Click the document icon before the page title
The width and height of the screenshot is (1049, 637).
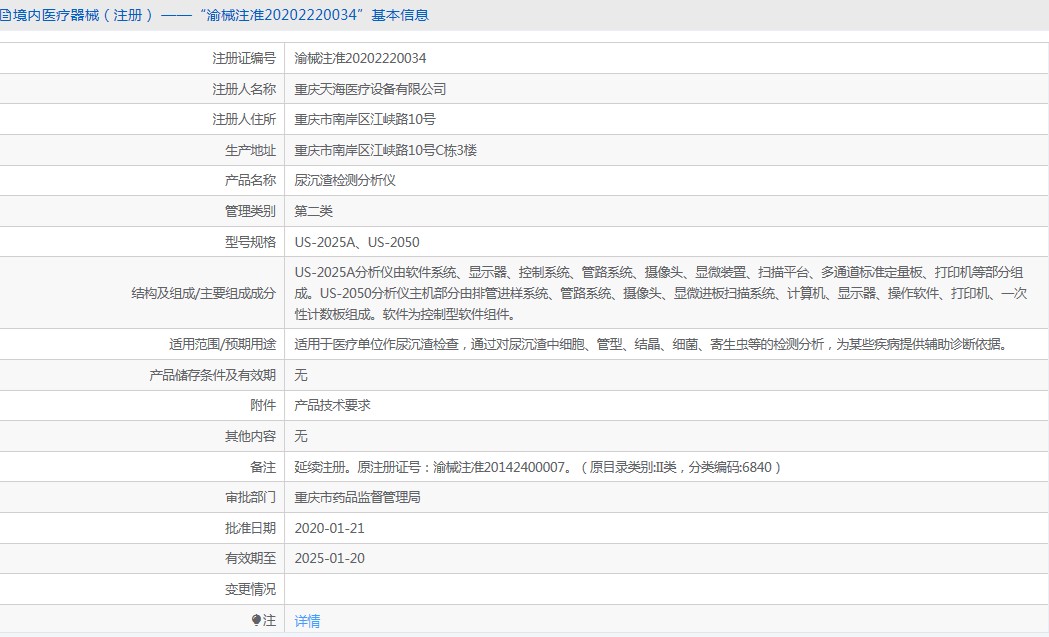(x=5, y=15)
